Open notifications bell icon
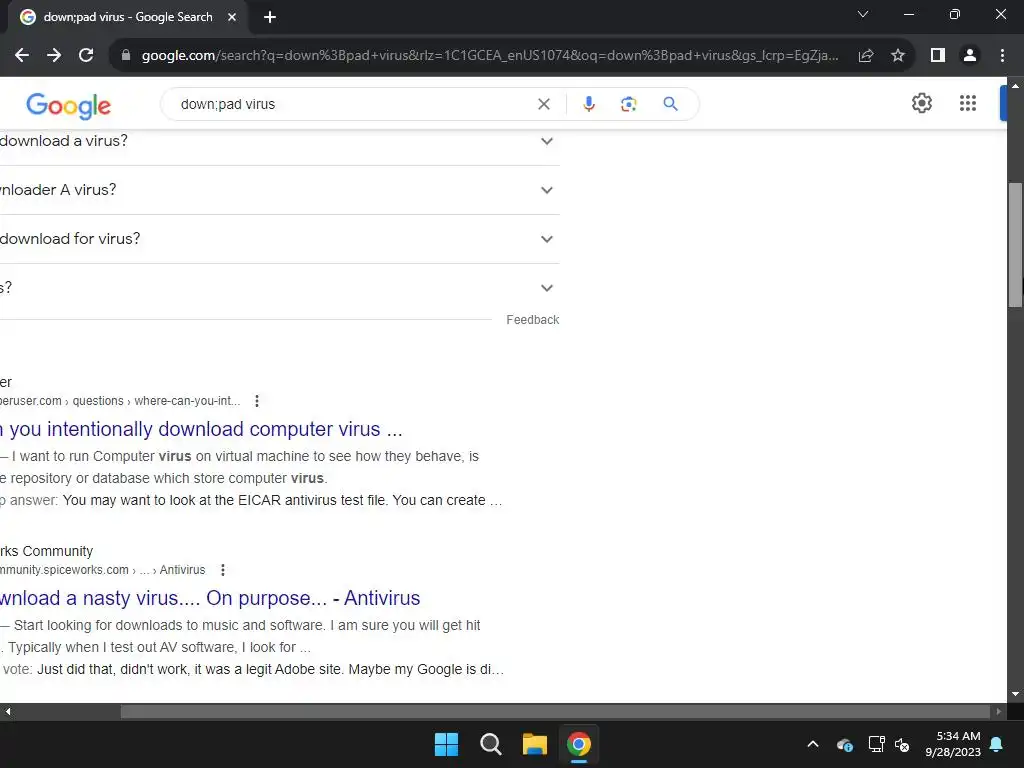 [997, 744]
